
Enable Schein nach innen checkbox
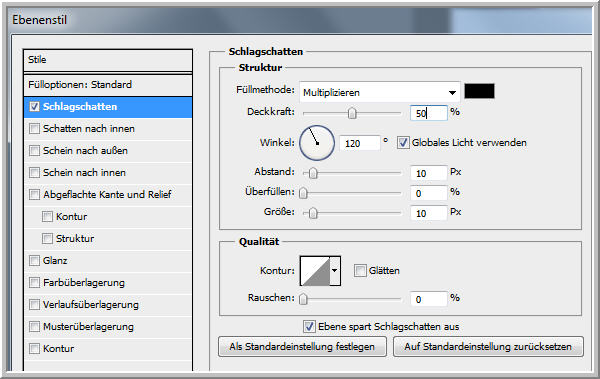(34, 172)
